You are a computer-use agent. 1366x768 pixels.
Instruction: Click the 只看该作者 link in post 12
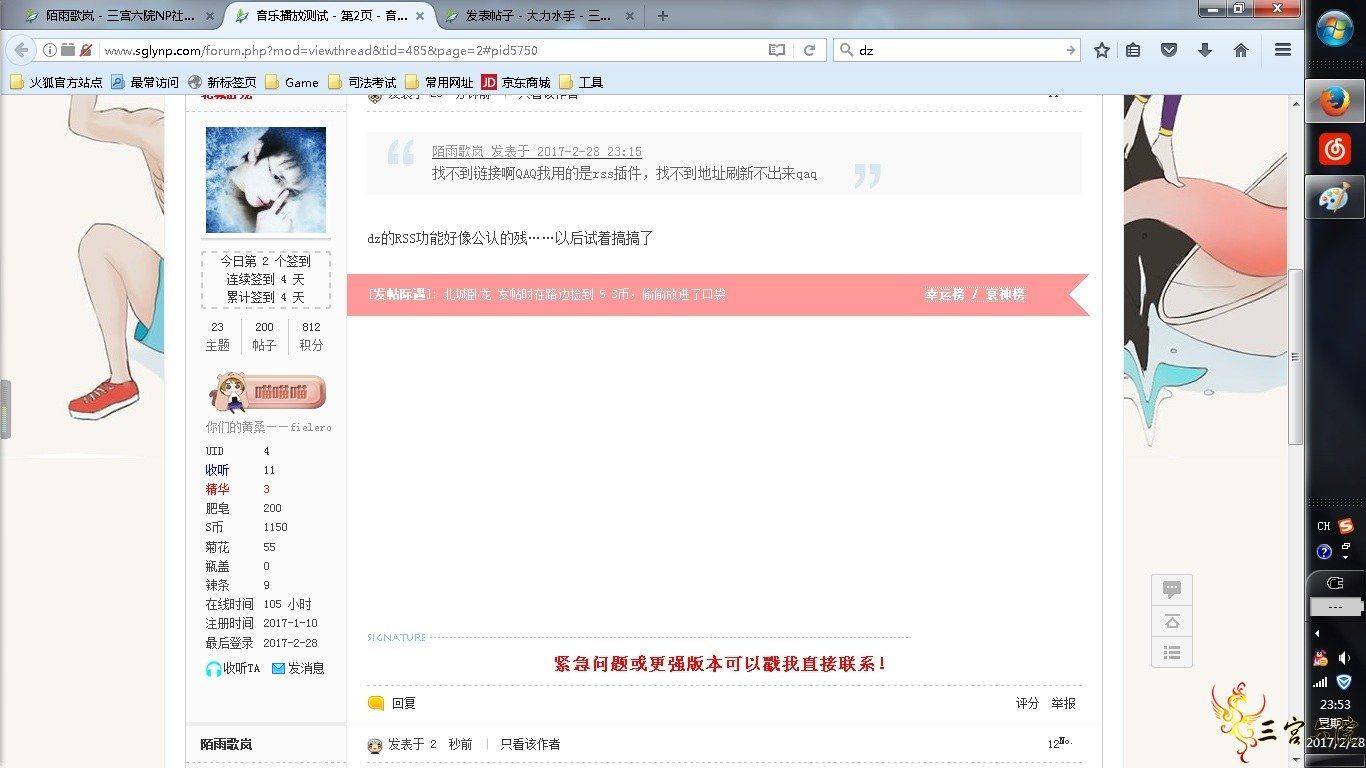pyautogui.click(x=530, y=744)
